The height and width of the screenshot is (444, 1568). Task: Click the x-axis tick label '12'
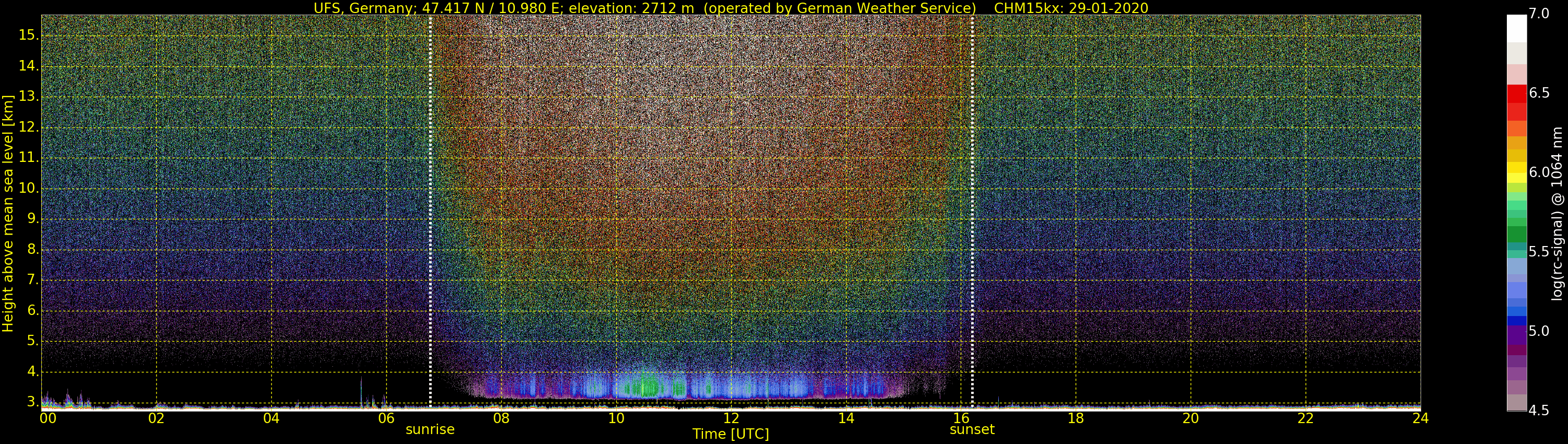(x=731, y=418)
